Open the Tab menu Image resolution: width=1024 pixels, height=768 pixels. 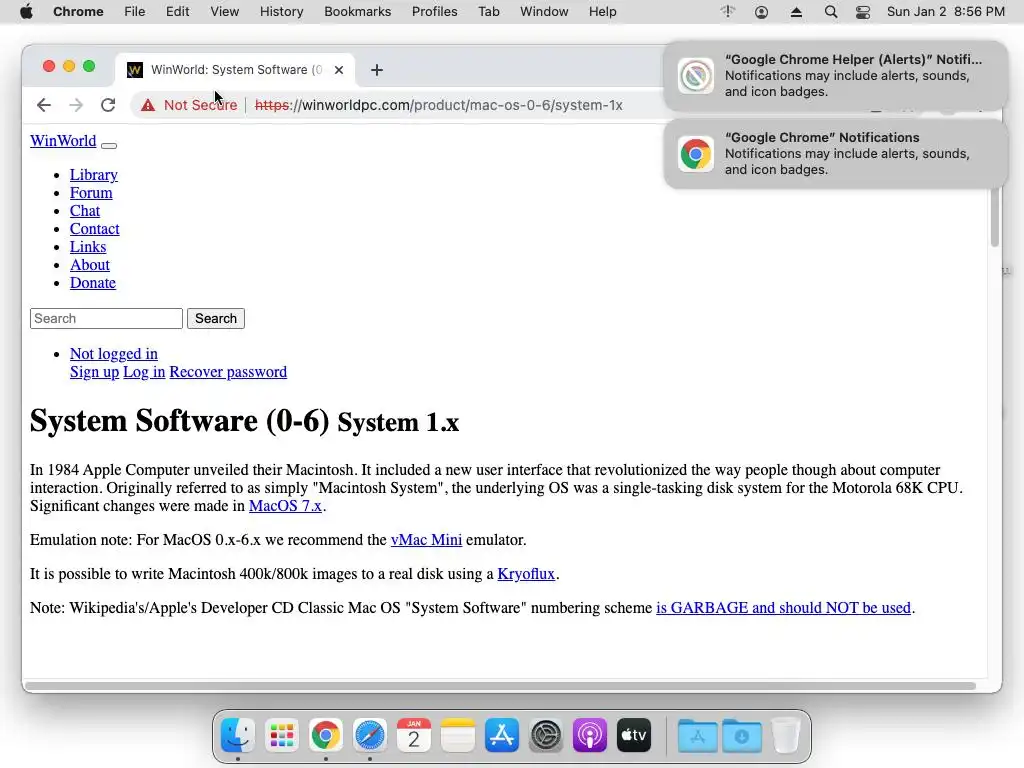(x=488, y=12)
